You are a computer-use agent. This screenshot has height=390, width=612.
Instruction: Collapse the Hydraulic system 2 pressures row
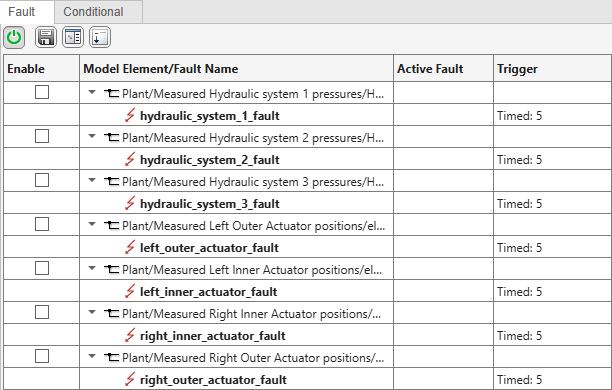click(92, 136)
